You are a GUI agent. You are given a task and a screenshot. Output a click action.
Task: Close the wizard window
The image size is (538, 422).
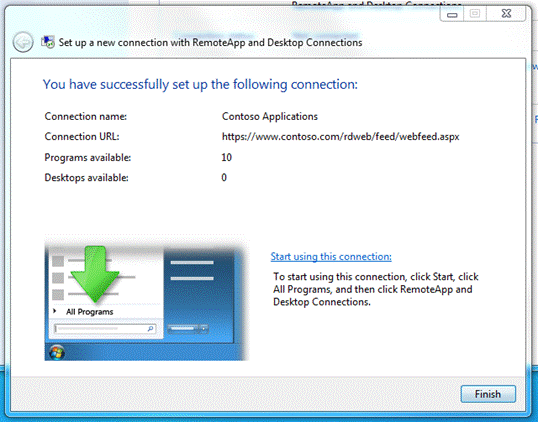point(506,14)
